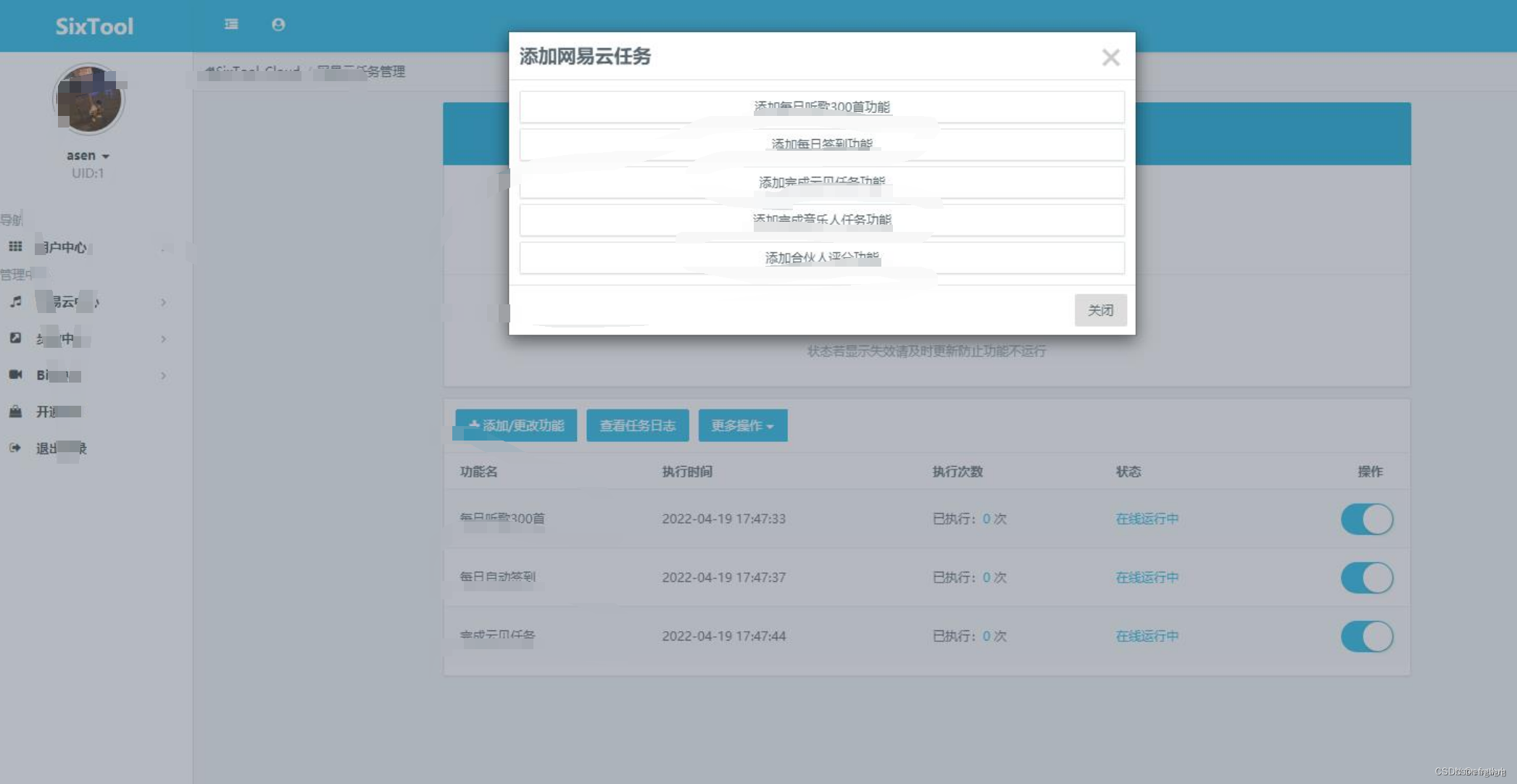
Task: Click the 执行次数 column header
Action: pos(957,472)
